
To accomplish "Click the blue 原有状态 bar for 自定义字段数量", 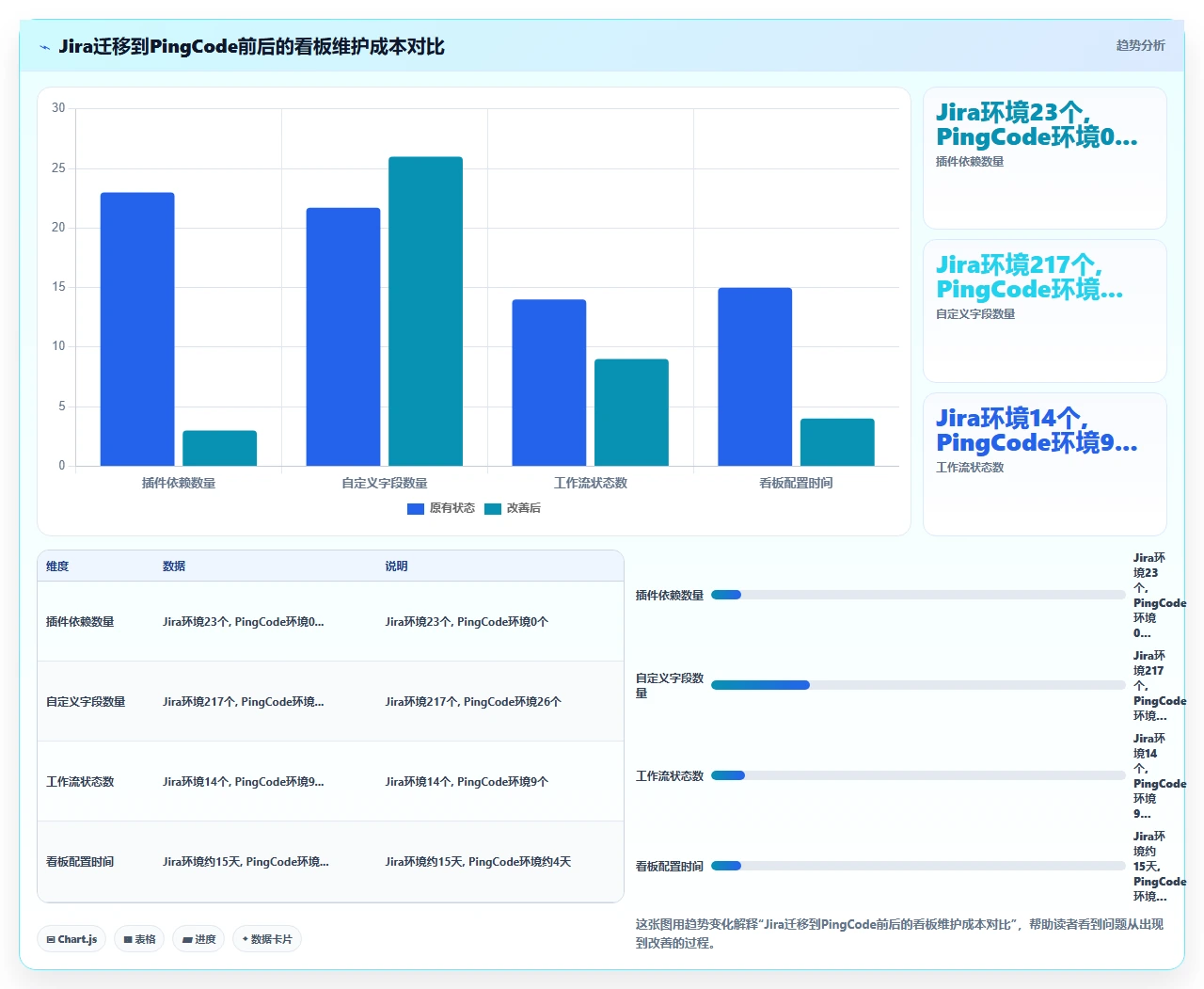I will pyautogui.click(x=343, y=337).
